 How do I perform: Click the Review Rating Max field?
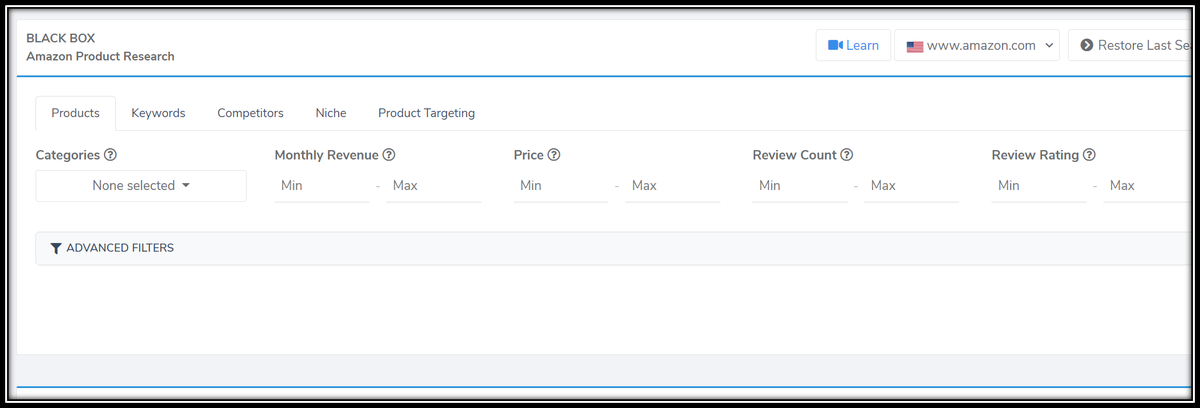tap(1148, 186)
